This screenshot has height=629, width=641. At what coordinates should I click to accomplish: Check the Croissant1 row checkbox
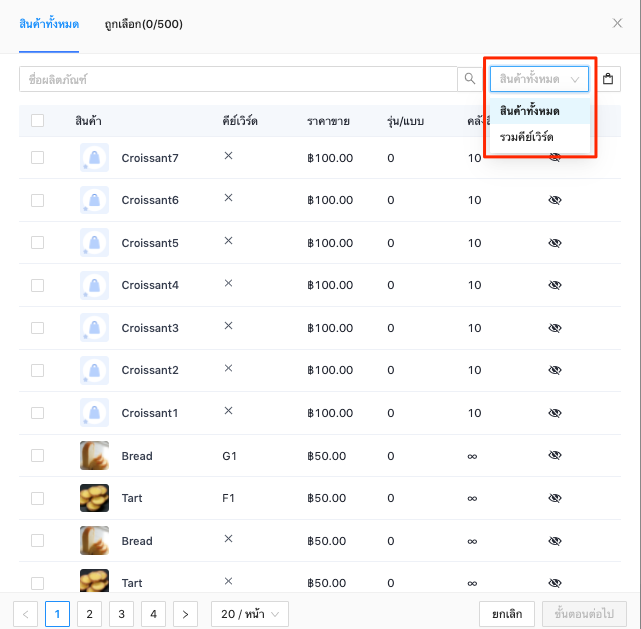click(x=38, y=413)
